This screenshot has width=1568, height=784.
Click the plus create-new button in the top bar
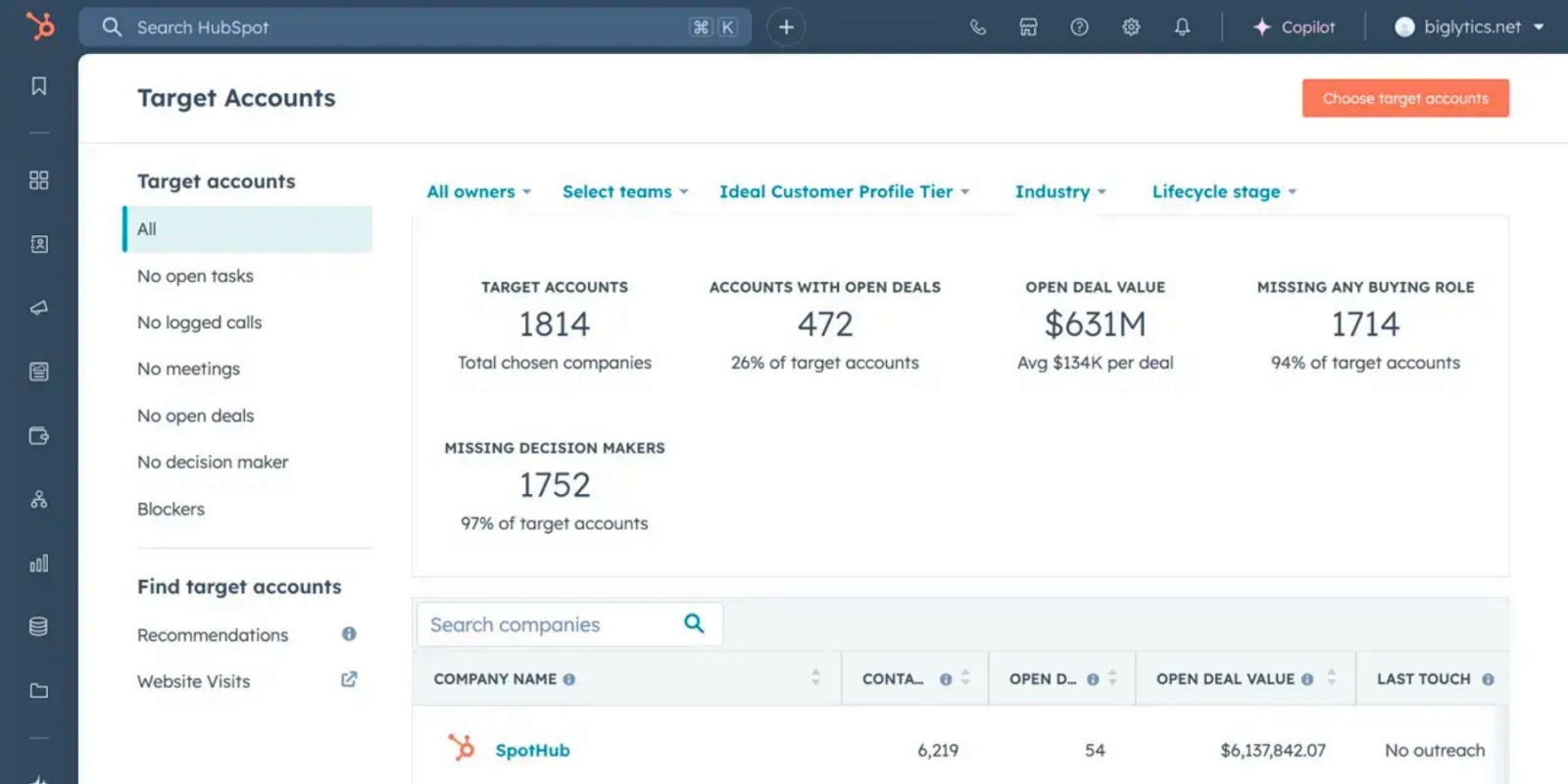(x=786, y=27)
